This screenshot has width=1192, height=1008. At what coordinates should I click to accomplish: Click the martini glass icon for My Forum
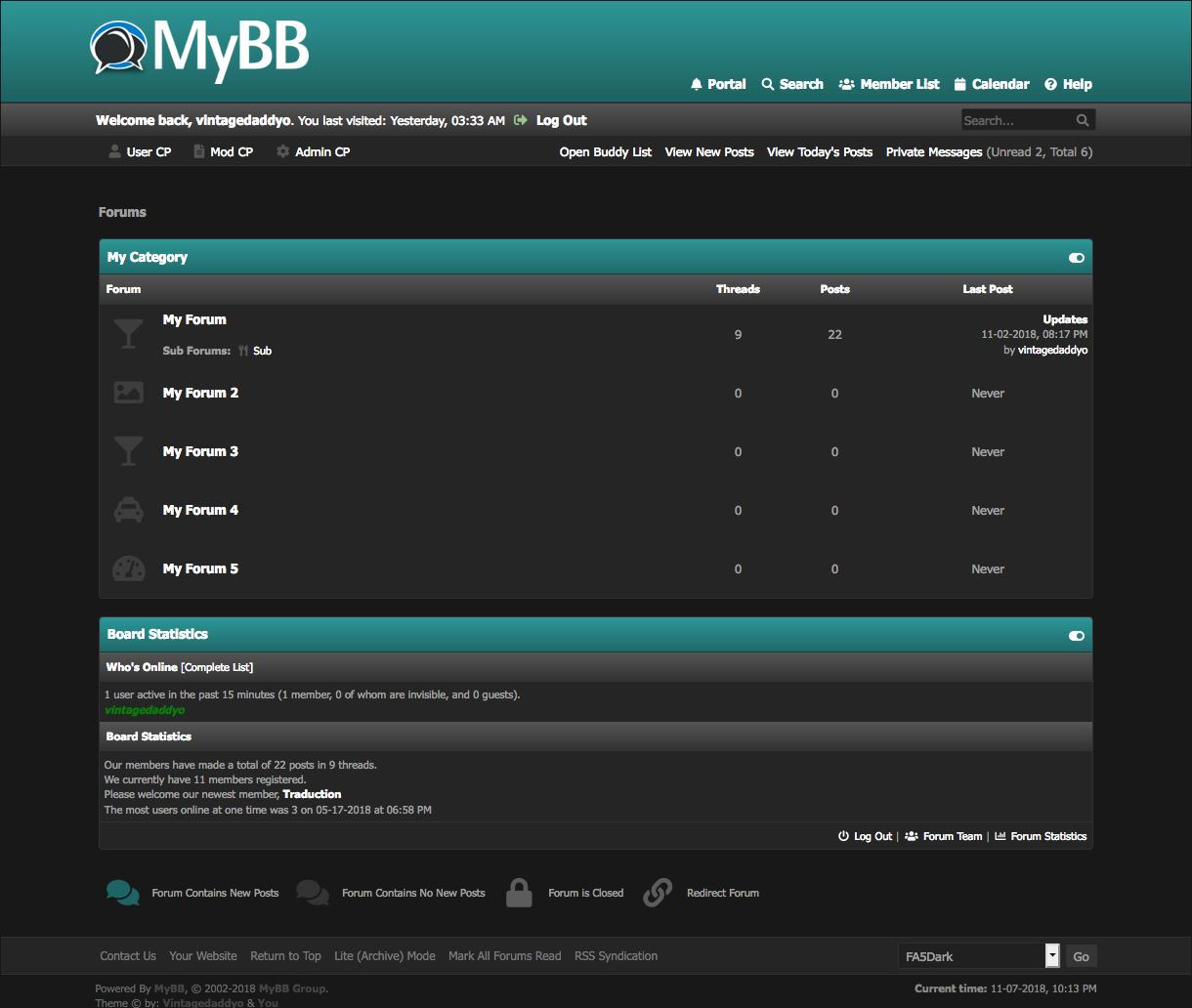point(128,334)
